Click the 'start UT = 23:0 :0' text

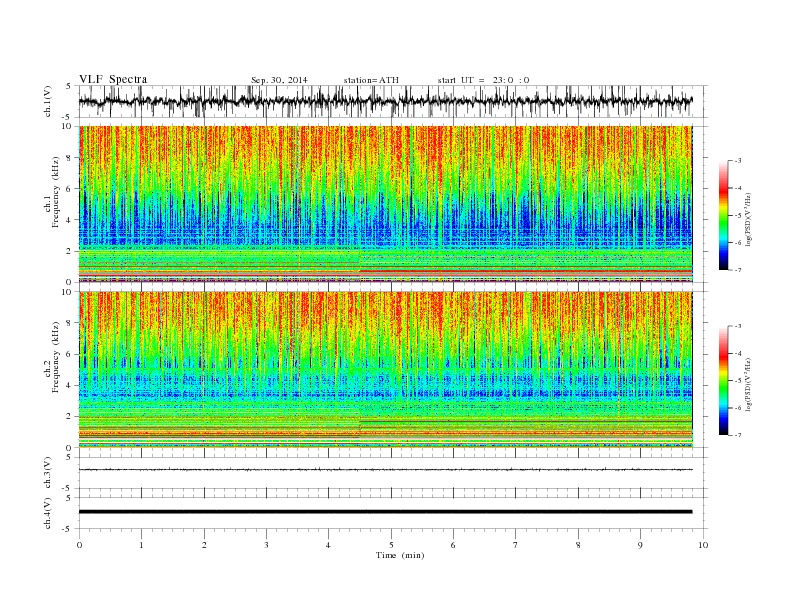click(483, 80)
